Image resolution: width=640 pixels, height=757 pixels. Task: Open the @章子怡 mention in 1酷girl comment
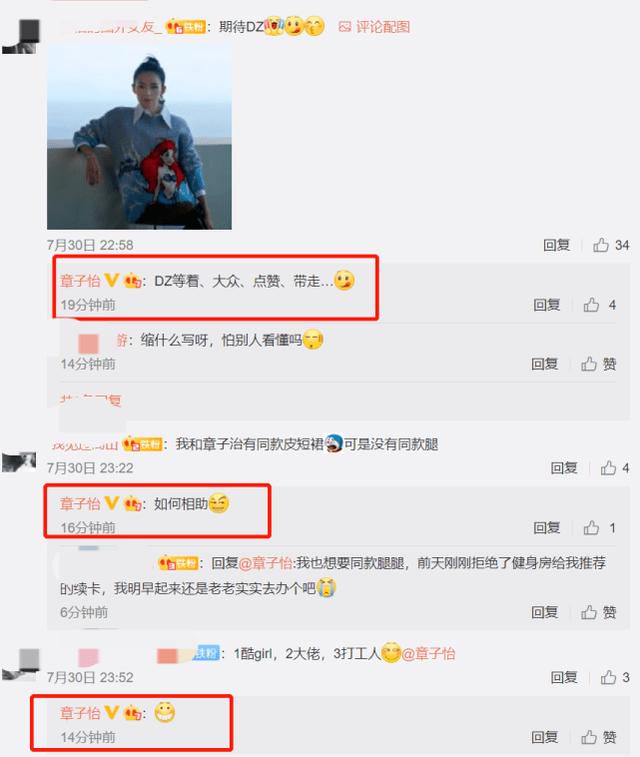(x=428, y=654)
